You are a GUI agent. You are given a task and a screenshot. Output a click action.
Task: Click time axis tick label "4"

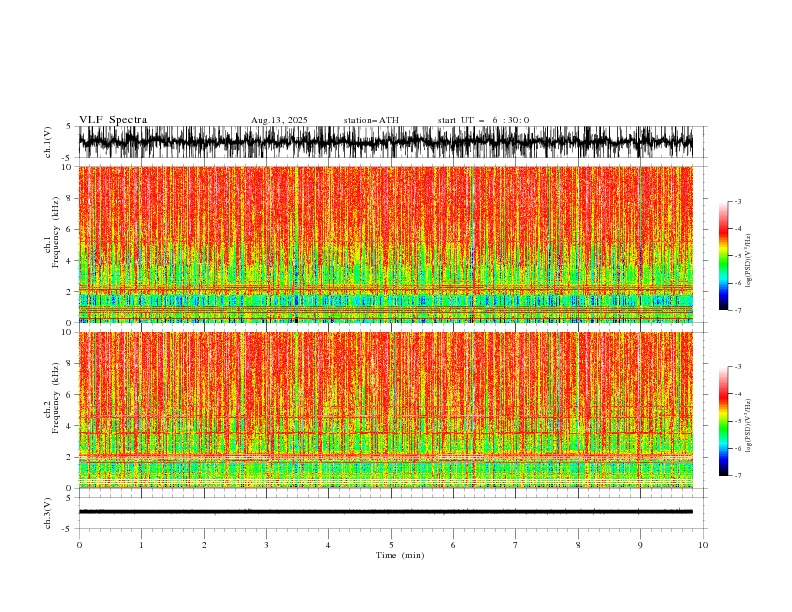[x=328, y=545]
